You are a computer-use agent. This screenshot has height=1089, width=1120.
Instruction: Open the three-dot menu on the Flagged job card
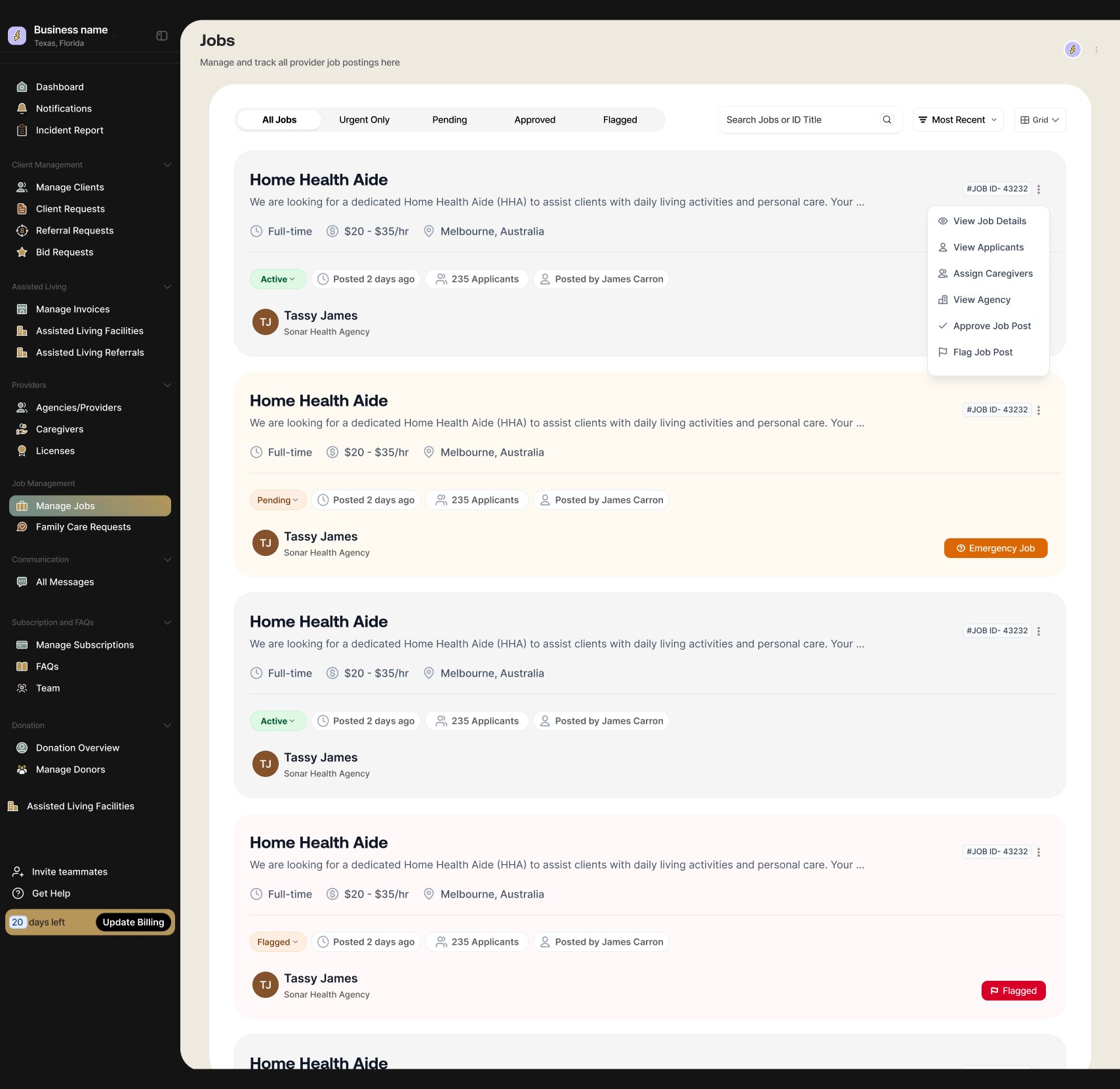pos(1039,852)
